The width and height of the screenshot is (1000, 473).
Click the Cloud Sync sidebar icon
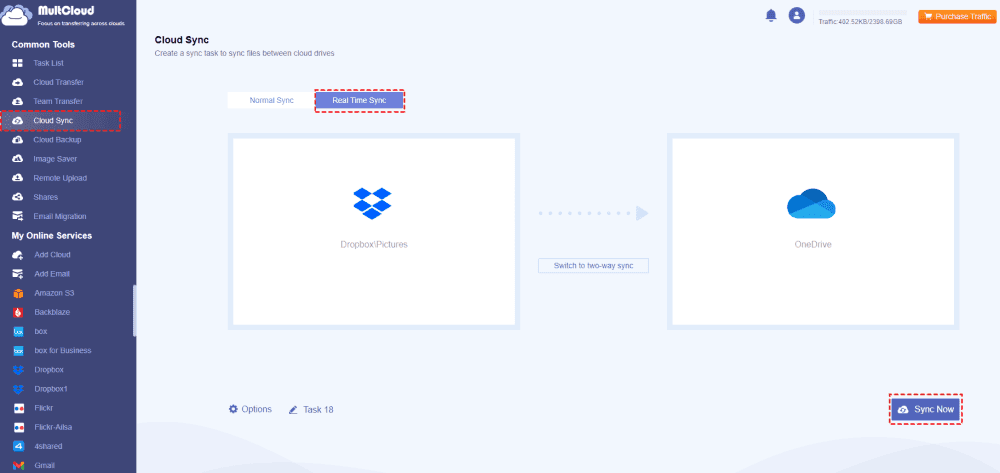coord(18,120)
